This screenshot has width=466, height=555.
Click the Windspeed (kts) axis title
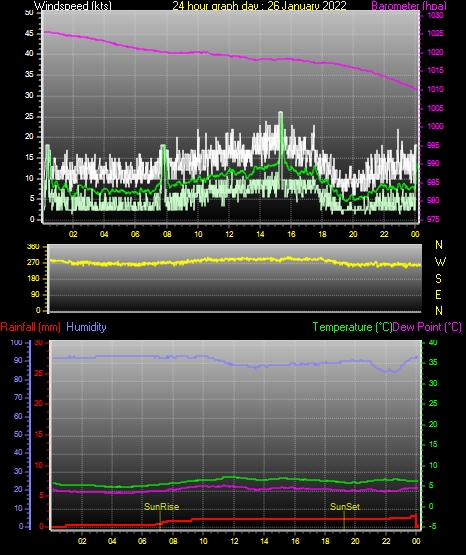click(73, 6)
